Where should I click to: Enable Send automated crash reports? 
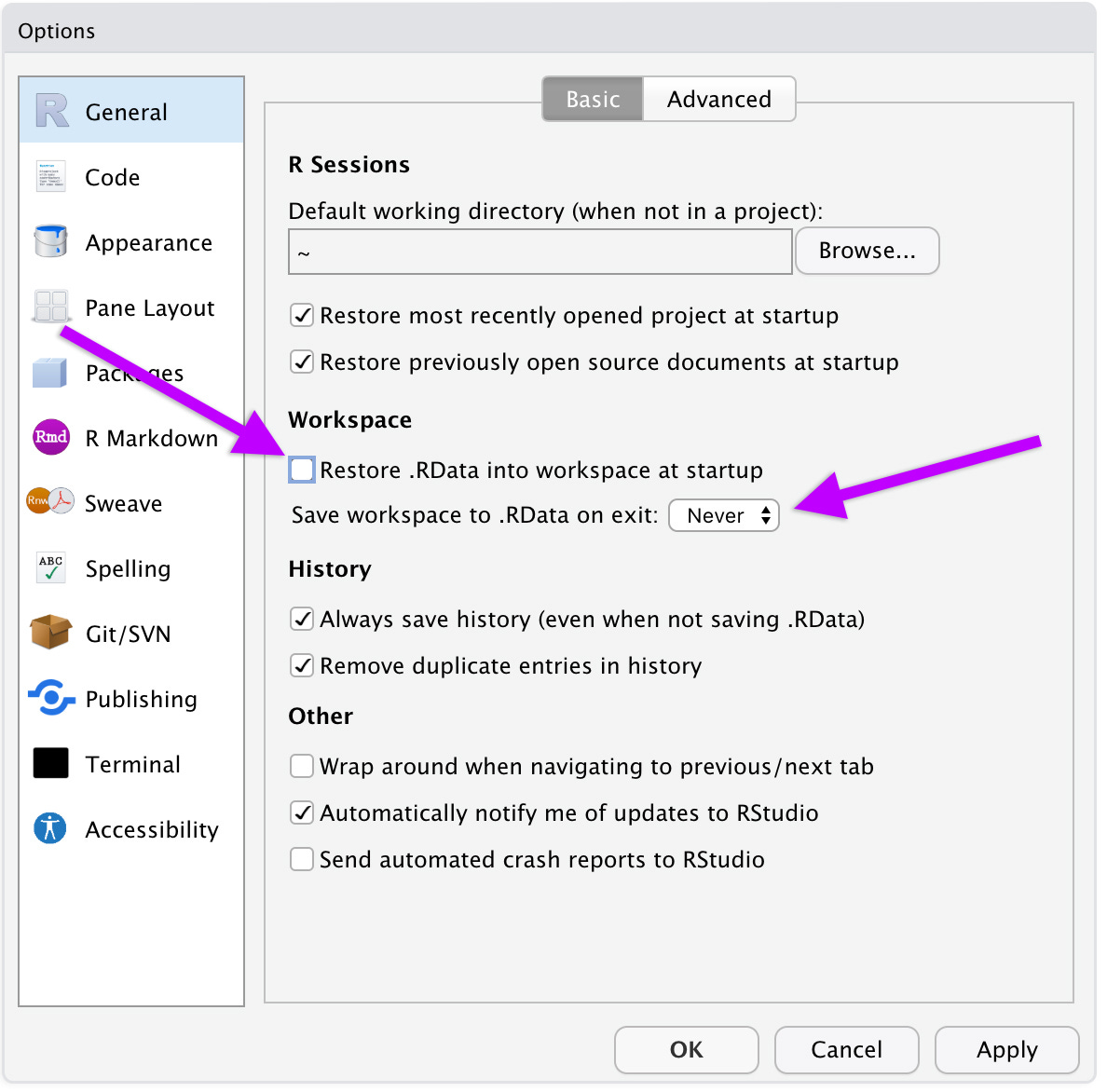[x=302, y=859]
